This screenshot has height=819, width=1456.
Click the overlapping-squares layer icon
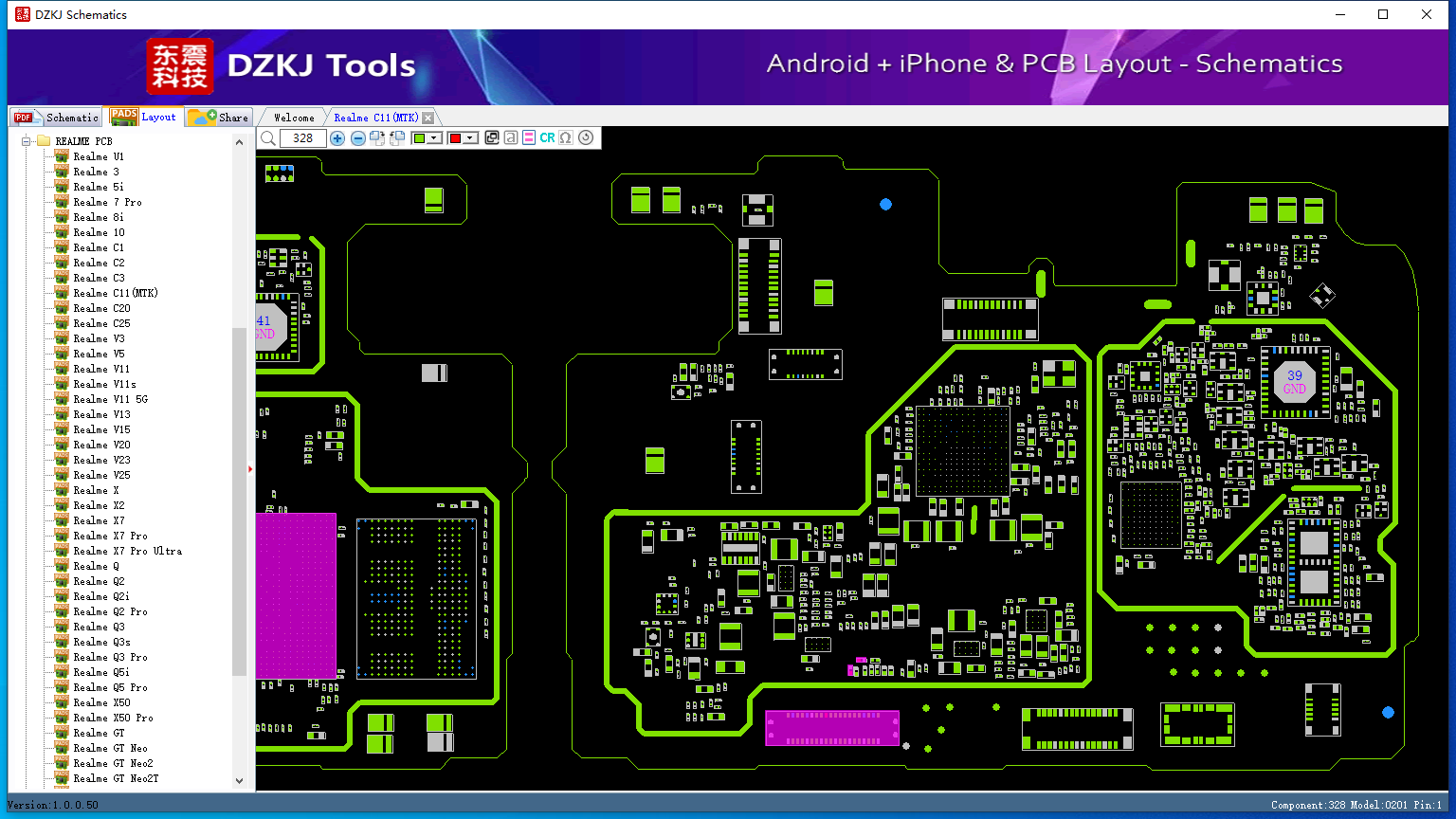[x=492, y=138]
